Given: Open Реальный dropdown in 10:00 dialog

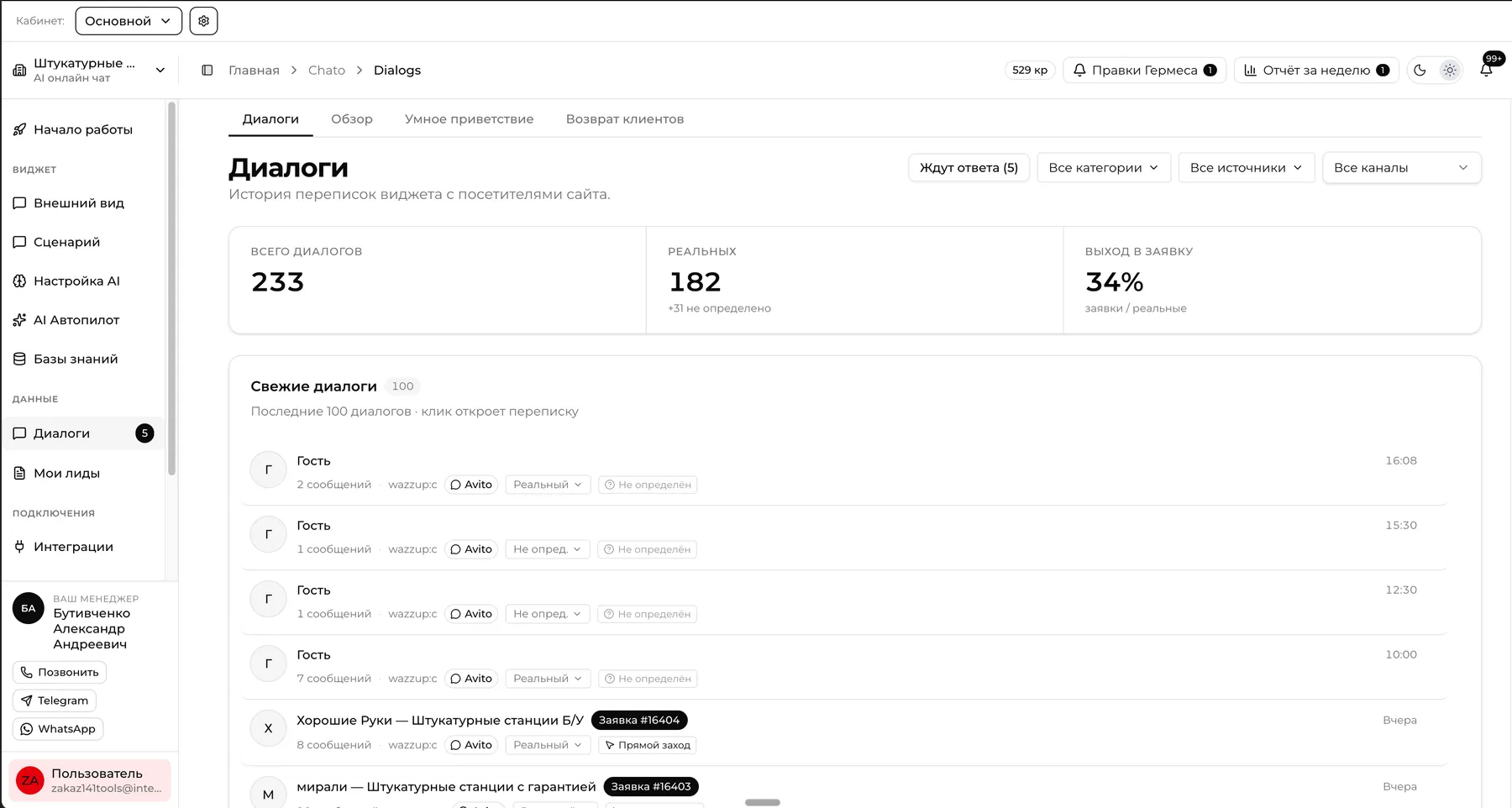Looking at the screenshot, I should tap(548, 679).
